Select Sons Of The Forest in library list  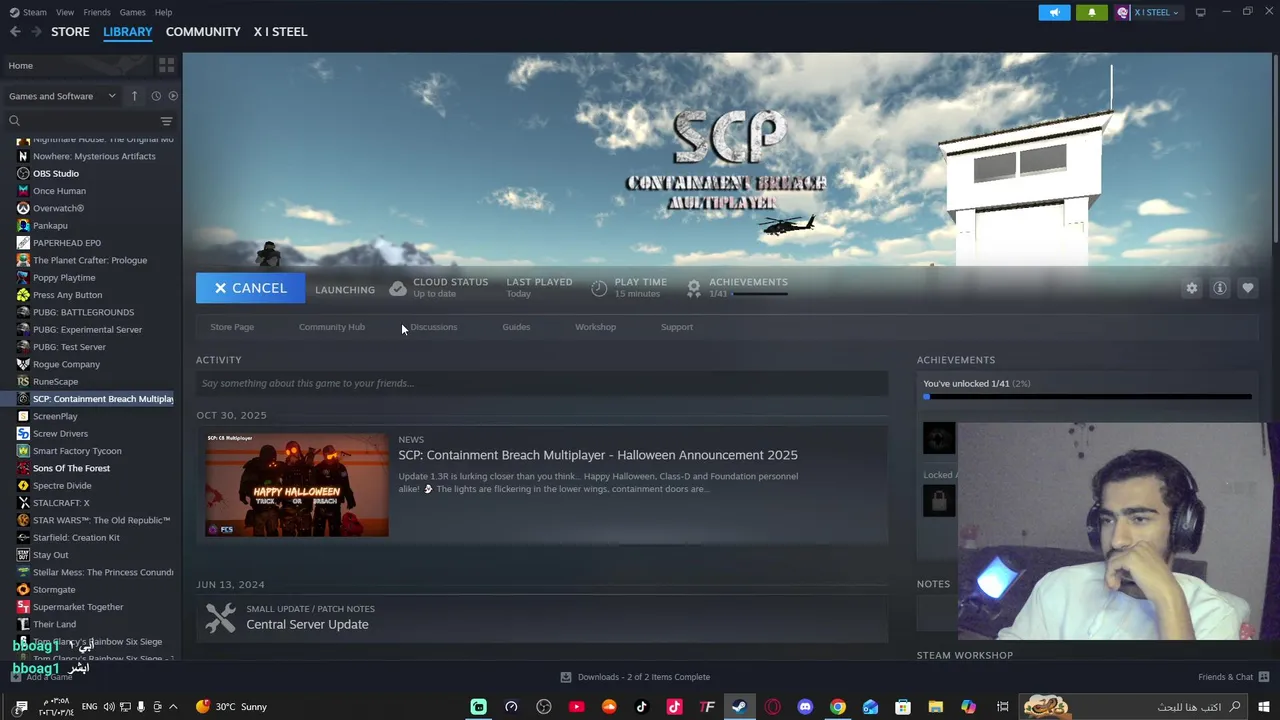click(x=71, y=468)
